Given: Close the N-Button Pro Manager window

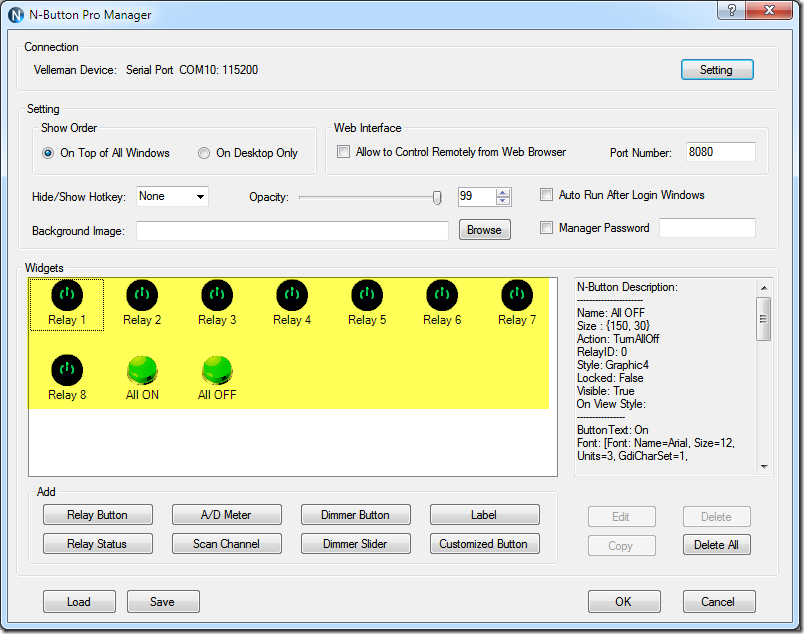Looking at the screenshot, I should click(x=769, y=10).
